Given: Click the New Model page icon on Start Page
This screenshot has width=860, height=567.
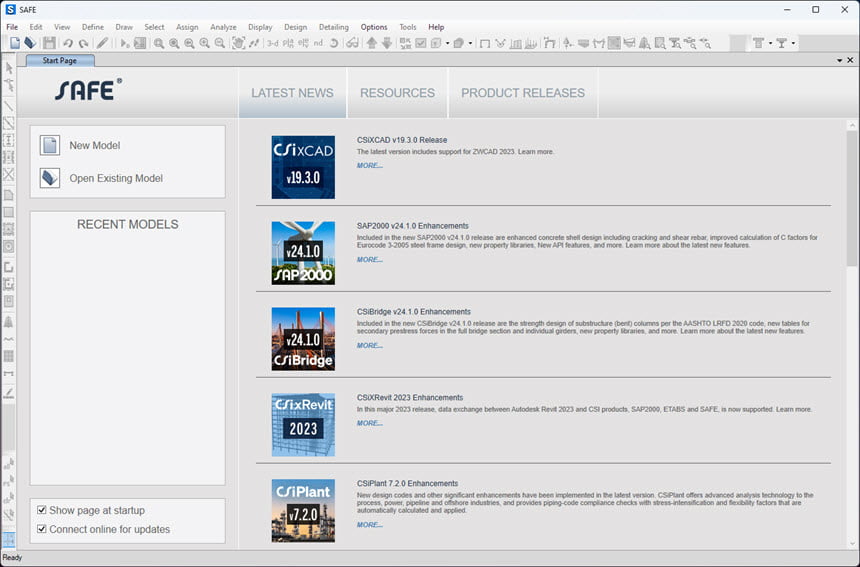Looking at the screenshot, I should click(50, 145).
